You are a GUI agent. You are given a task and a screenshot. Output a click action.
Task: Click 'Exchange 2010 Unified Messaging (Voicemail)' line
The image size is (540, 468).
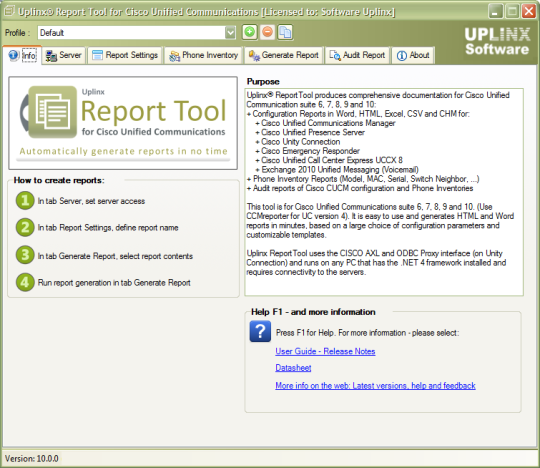340,169
